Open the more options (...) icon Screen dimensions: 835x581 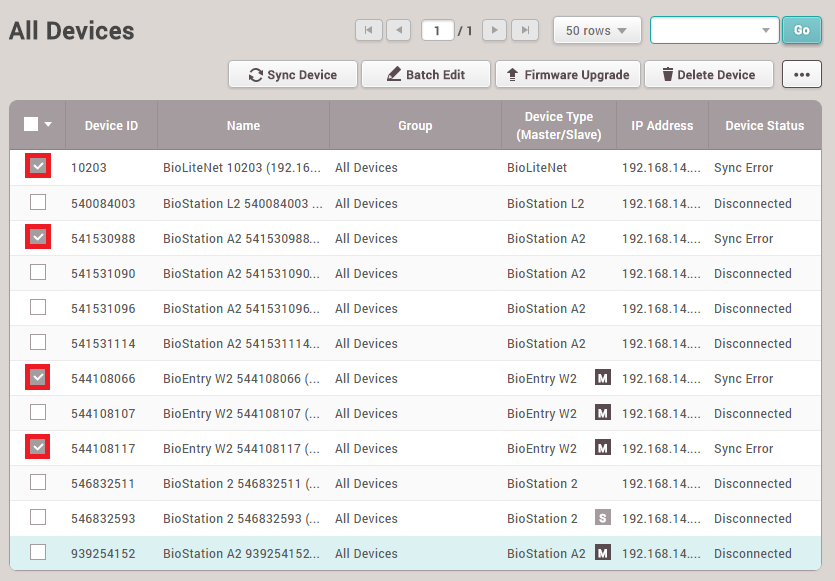[801, 74]
